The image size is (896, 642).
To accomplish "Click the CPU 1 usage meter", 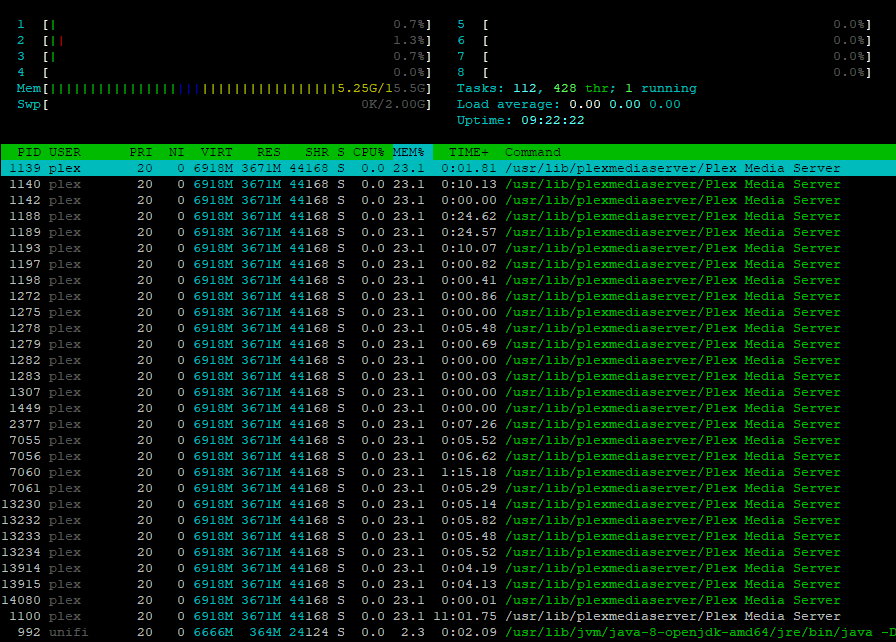I will [224, 24].
